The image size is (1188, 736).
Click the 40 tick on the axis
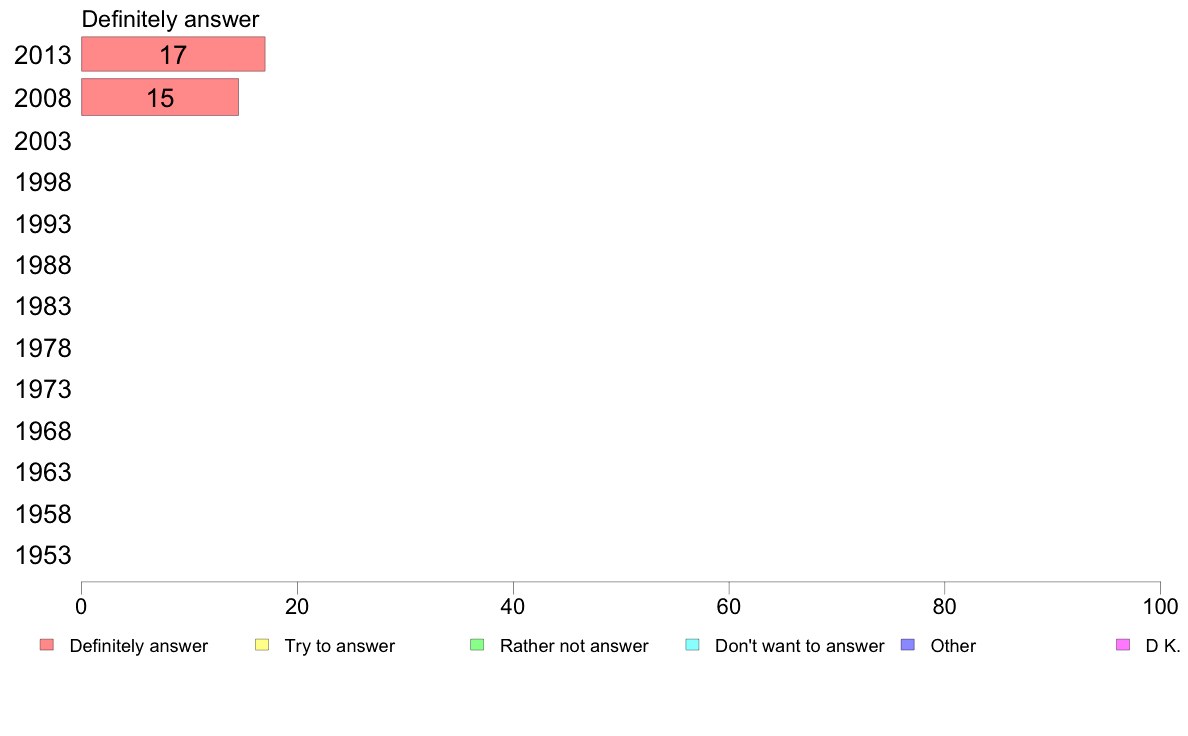click(513, 606)
